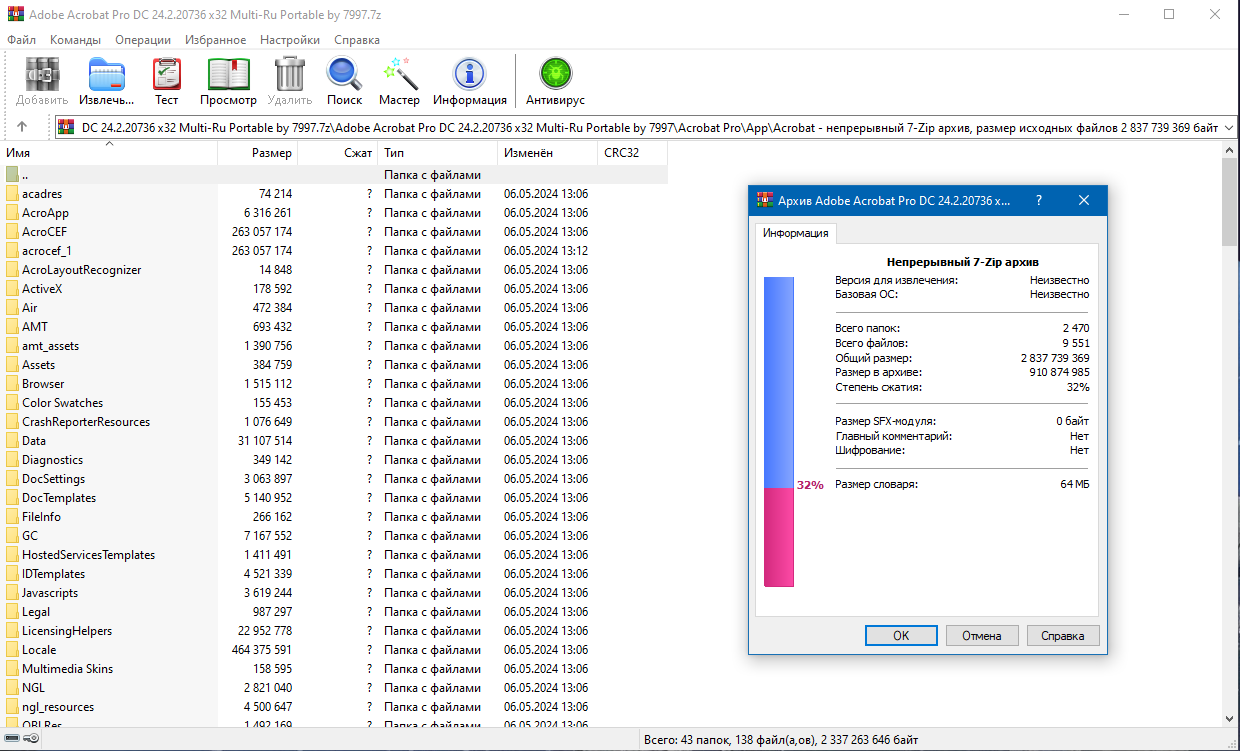This screenshot has width=1240, height=751.
Task: Run the archive Test tool
Action: click(x=166, y=81)
